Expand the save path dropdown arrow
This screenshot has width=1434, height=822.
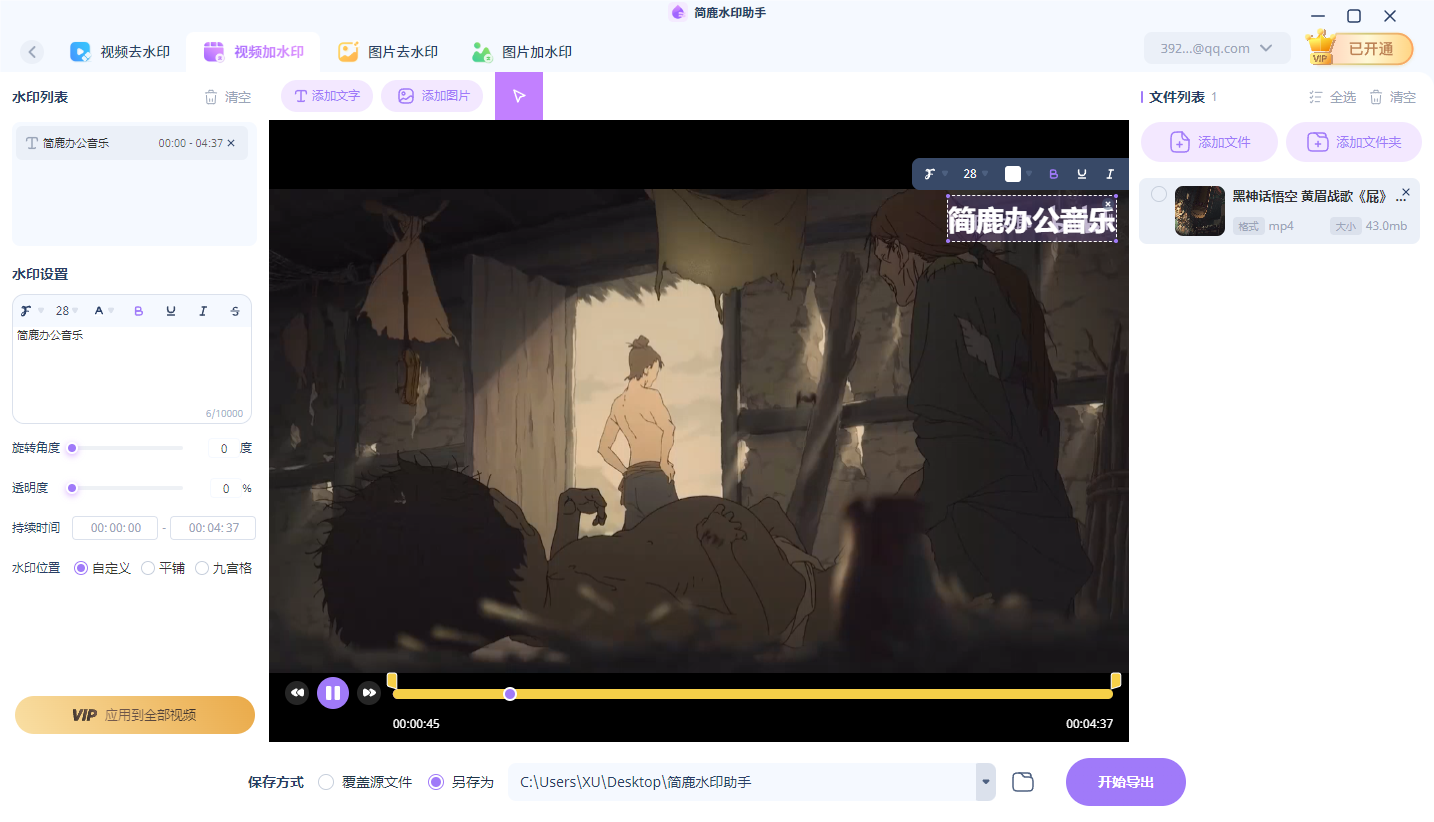click(x=983, y=781)
